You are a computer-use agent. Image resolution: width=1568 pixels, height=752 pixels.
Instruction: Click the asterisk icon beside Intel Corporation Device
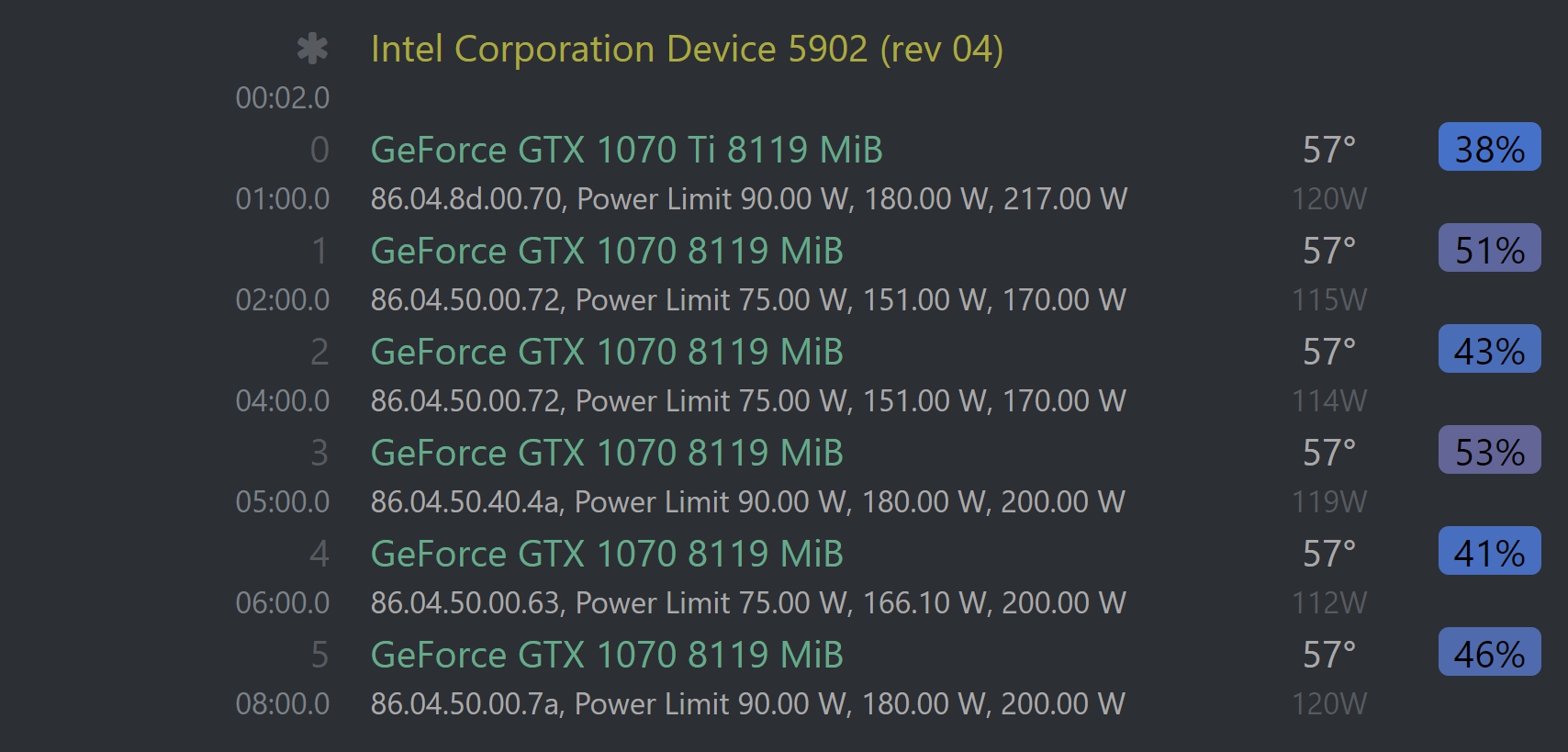click(312, 49)
